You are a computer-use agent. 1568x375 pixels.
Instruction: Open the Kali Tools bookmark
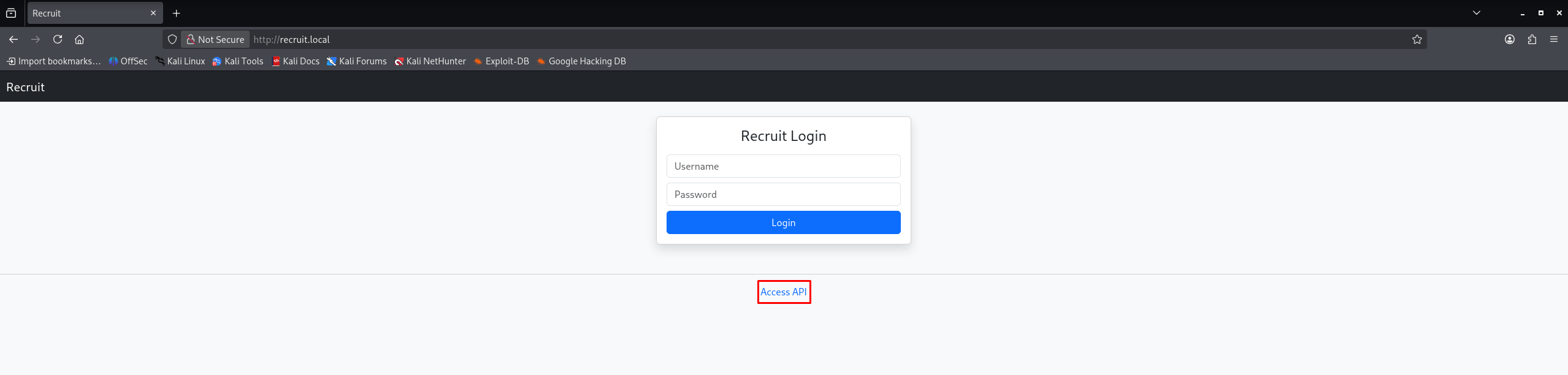click(x=238, y=61)
